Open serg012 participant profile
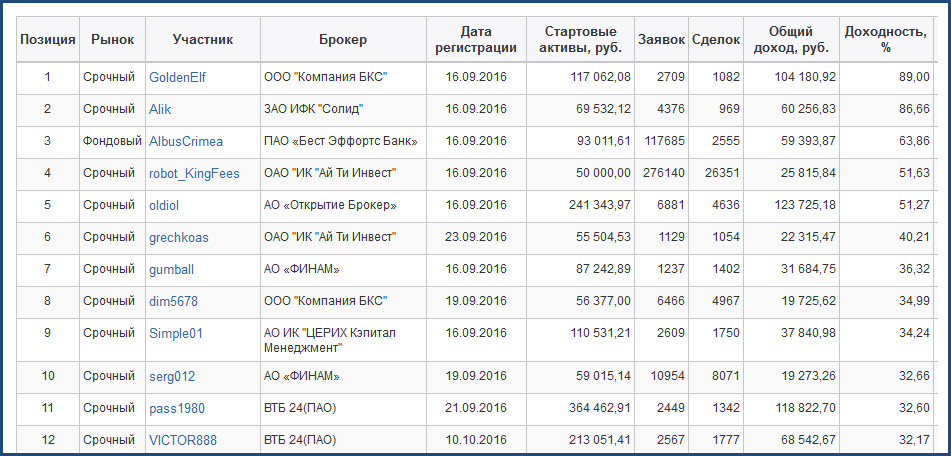951x456 pixels. pos(172,377)
